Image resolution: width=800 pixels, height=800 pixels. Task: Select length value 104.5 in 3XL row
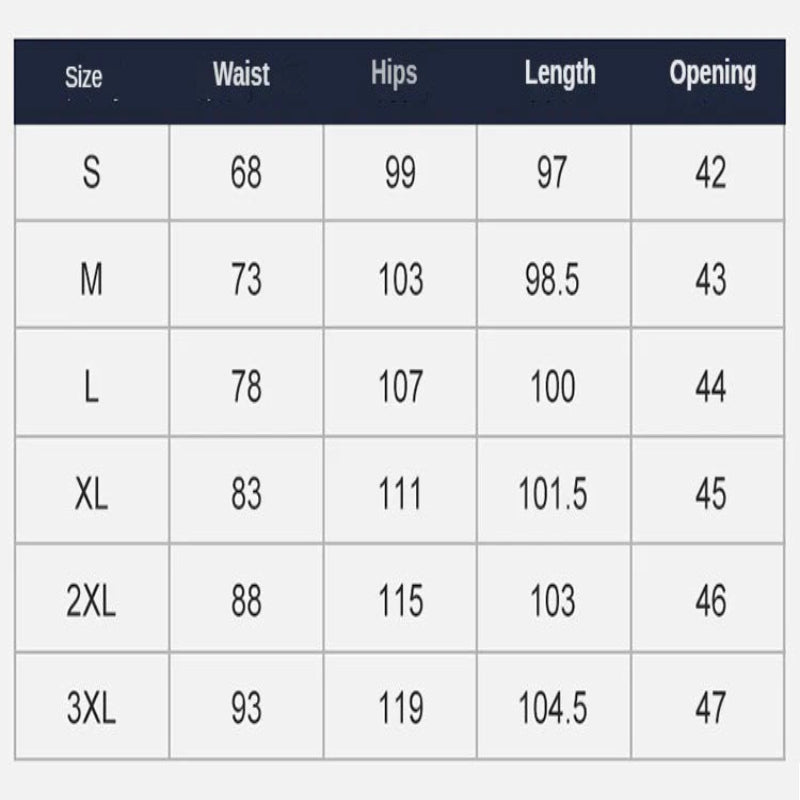click(552, 709)
